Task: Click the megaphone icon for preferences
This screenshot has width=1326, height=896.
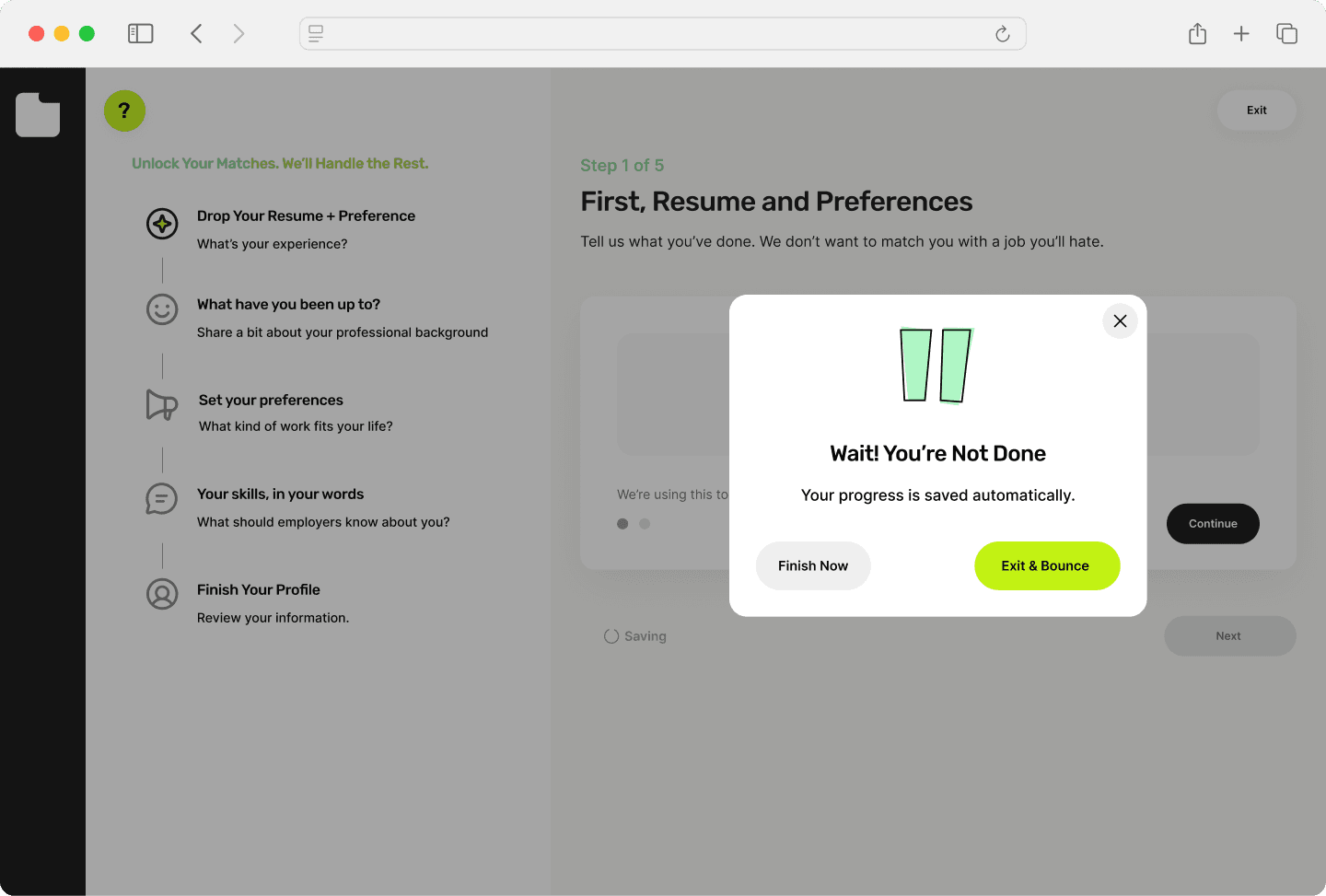Action: point(162,404)
